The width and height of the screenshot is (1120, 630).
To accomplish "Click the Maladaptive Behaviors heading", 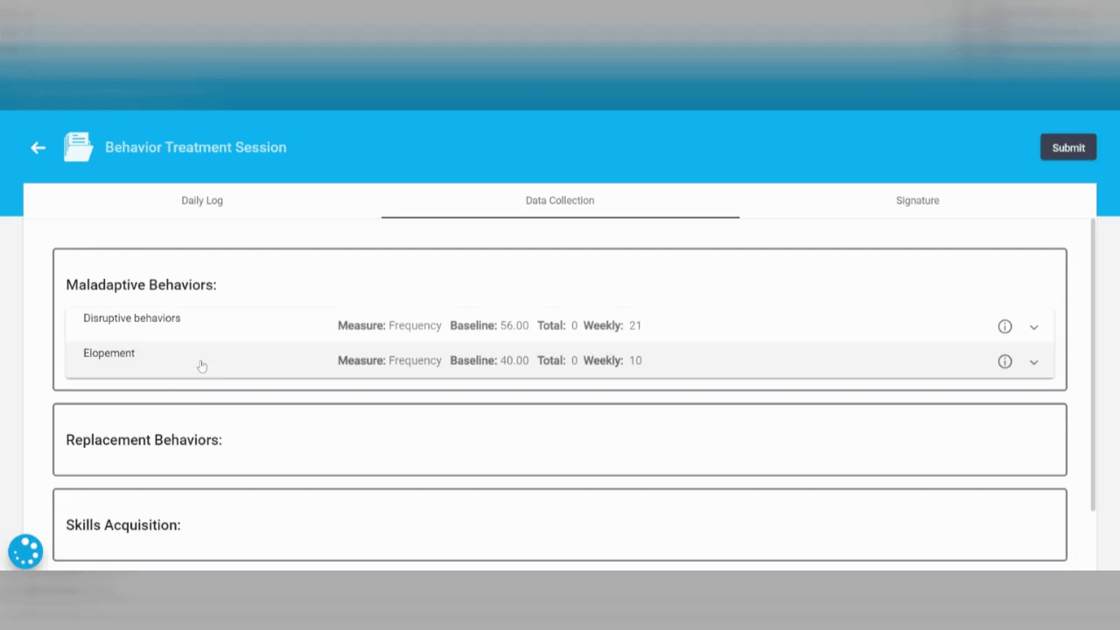I will pos(141,285).
